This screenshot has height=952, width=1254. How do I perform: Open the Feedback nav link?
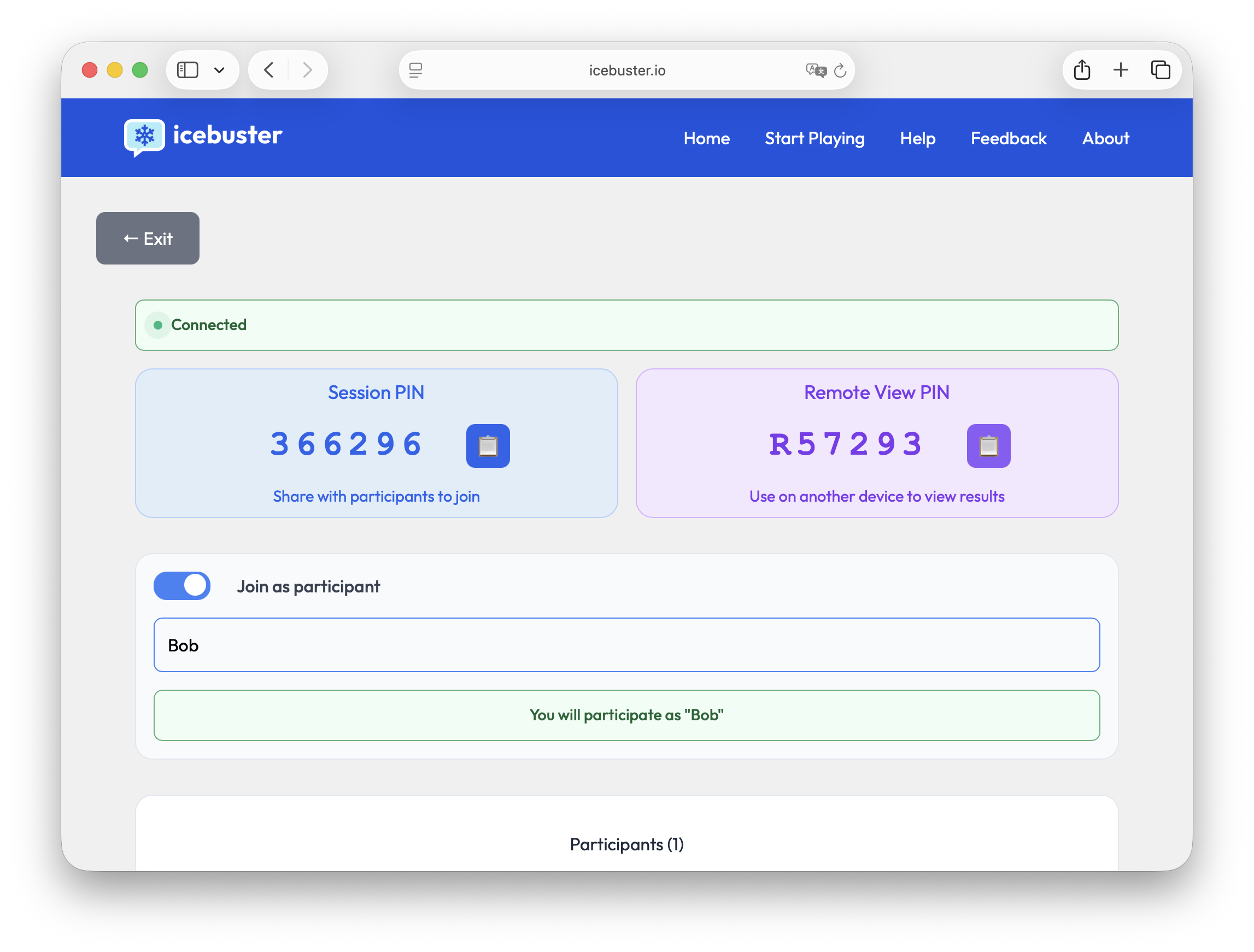pos(1008,138)
